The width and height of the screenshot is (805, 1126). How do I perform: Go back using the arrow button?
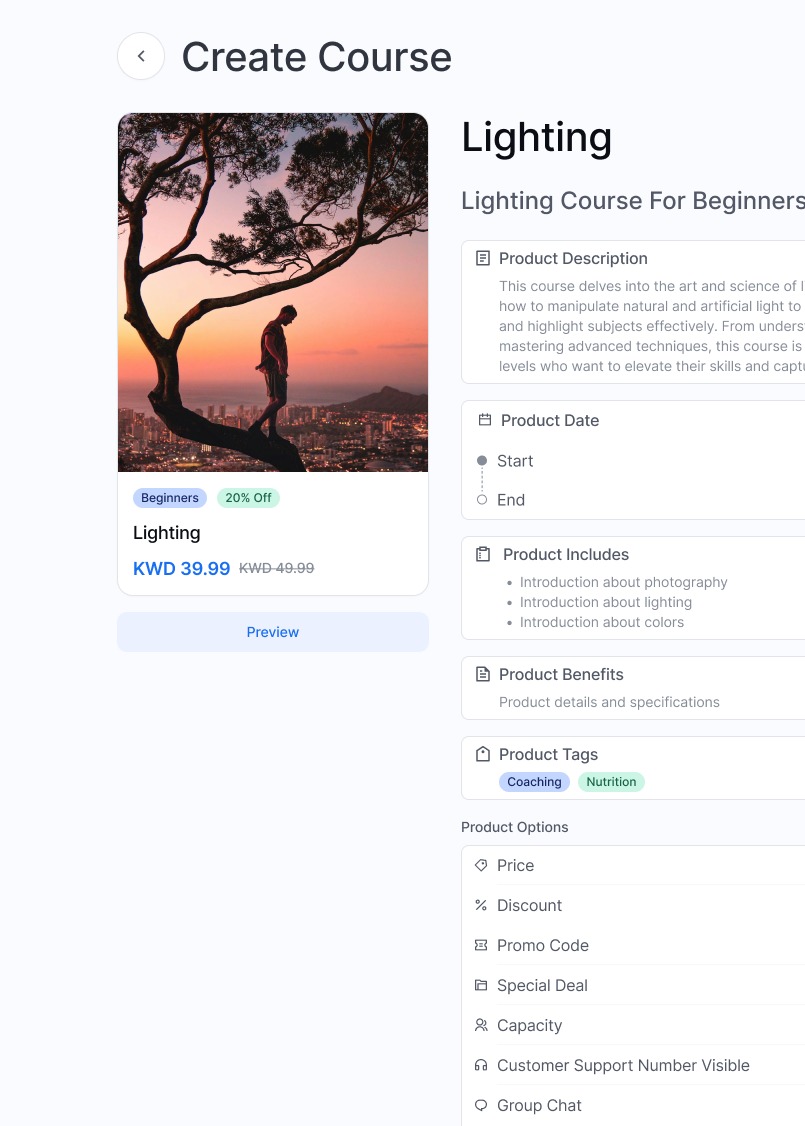click(141, 56)
